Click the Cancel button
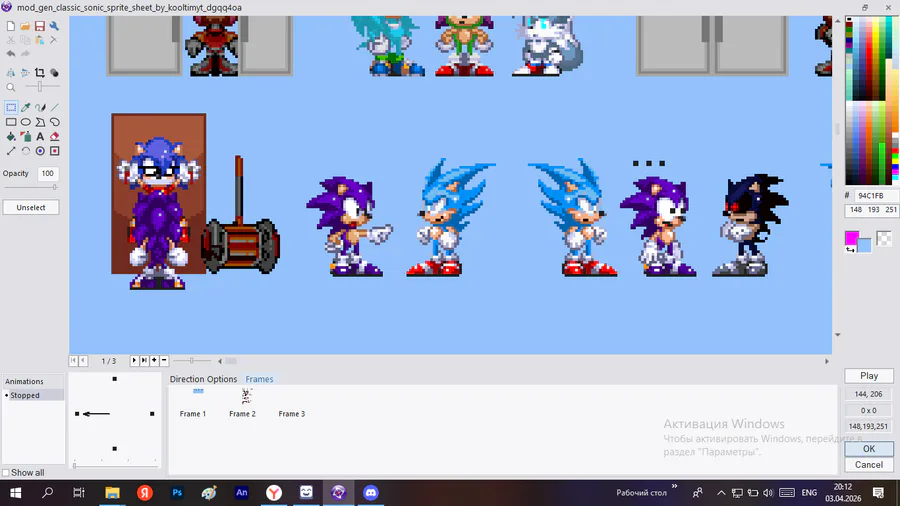900x506 pixels. click(869, 465)
